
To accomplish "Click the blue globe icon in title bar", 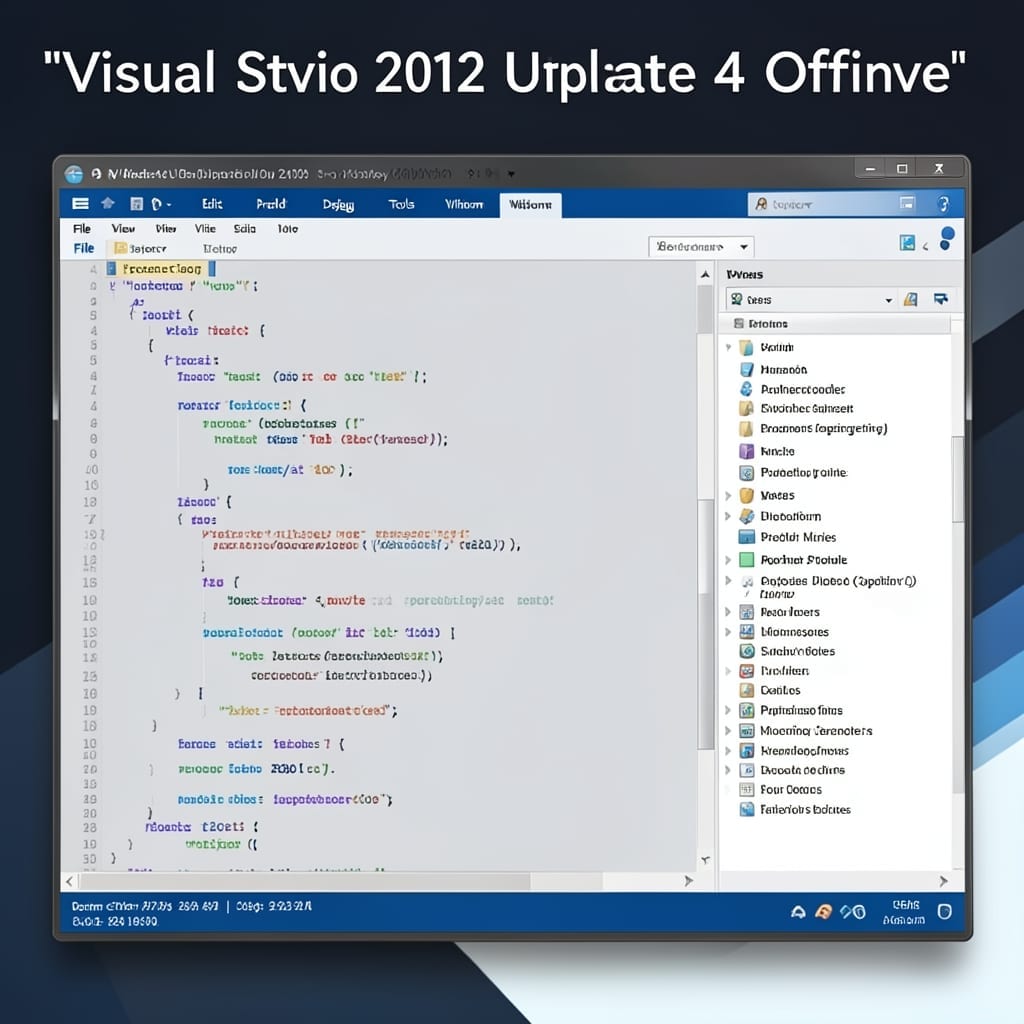I will point(74,174).
